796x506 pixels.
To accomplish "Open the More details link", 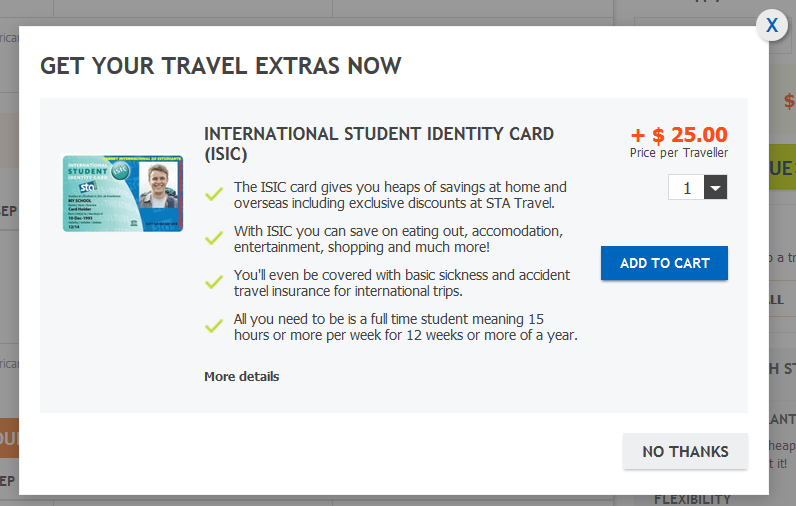I will 241,377.
